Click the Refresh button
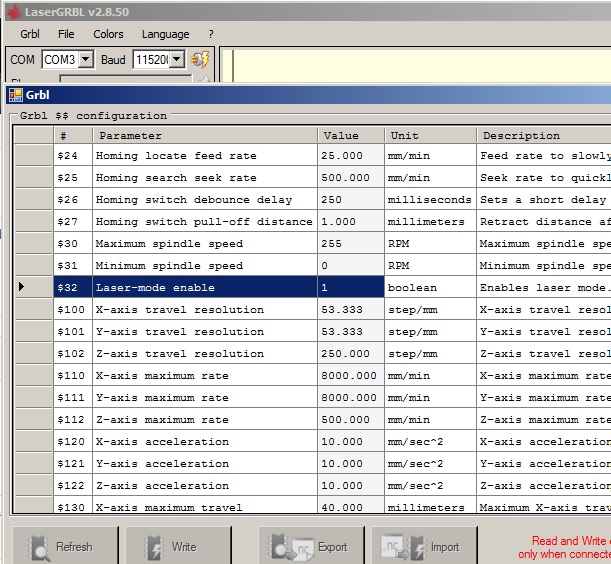611x564 pixels. (x=65, y=546)
